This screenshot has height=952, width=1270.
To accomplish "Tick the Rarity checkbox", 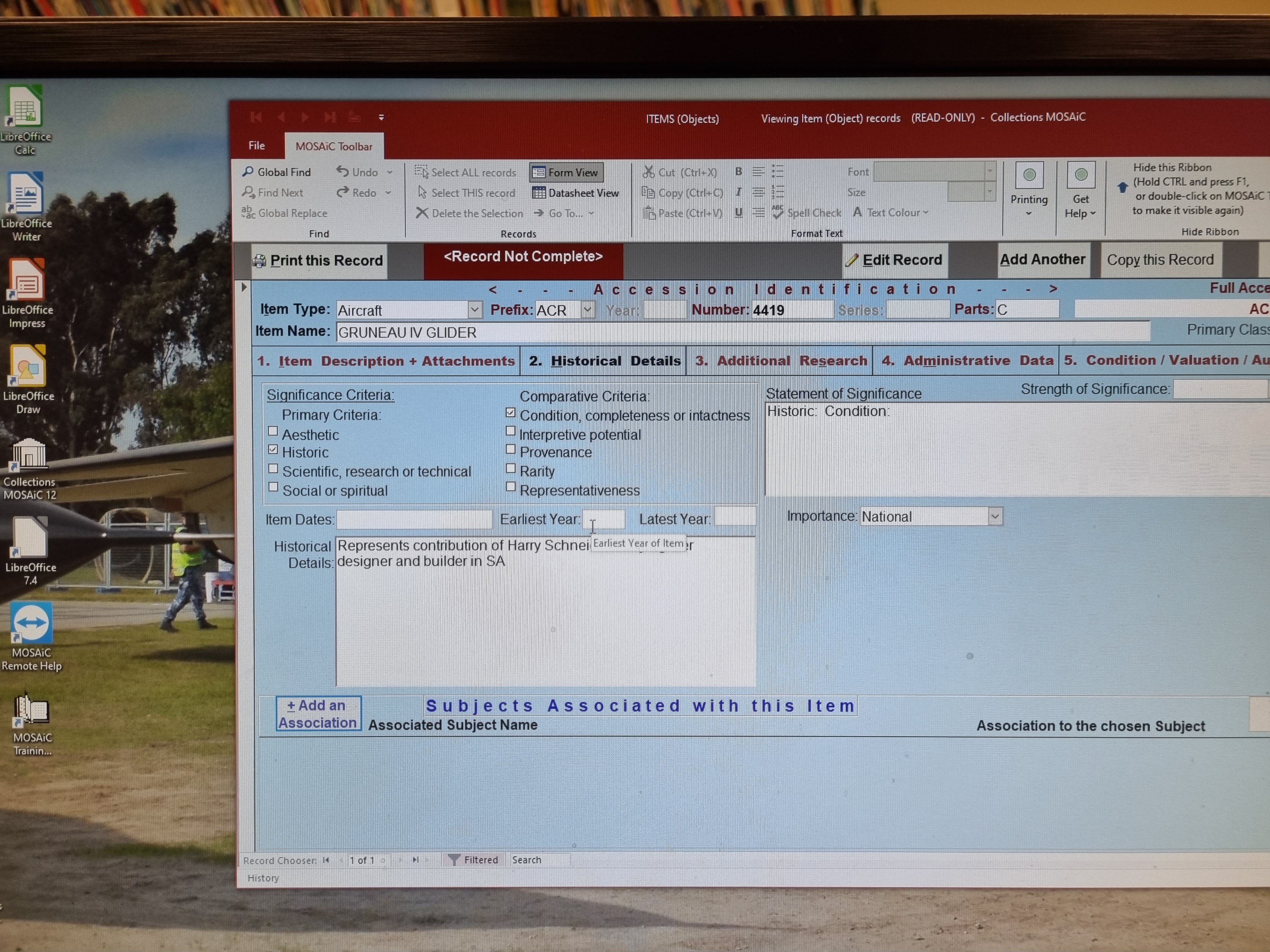I will click(510, 468).
